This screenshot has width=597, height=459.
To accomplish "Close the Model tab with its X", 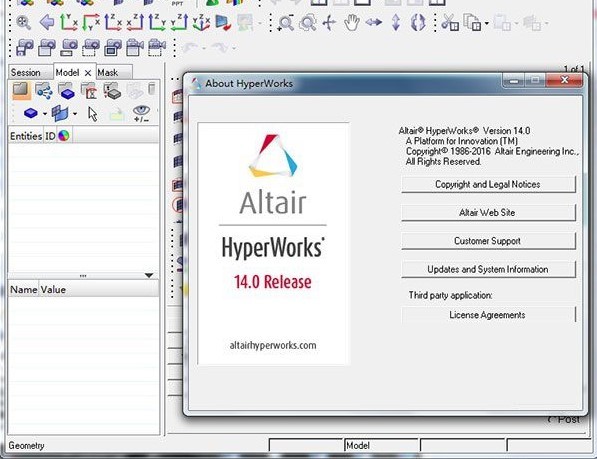I will tap(88, 73).
